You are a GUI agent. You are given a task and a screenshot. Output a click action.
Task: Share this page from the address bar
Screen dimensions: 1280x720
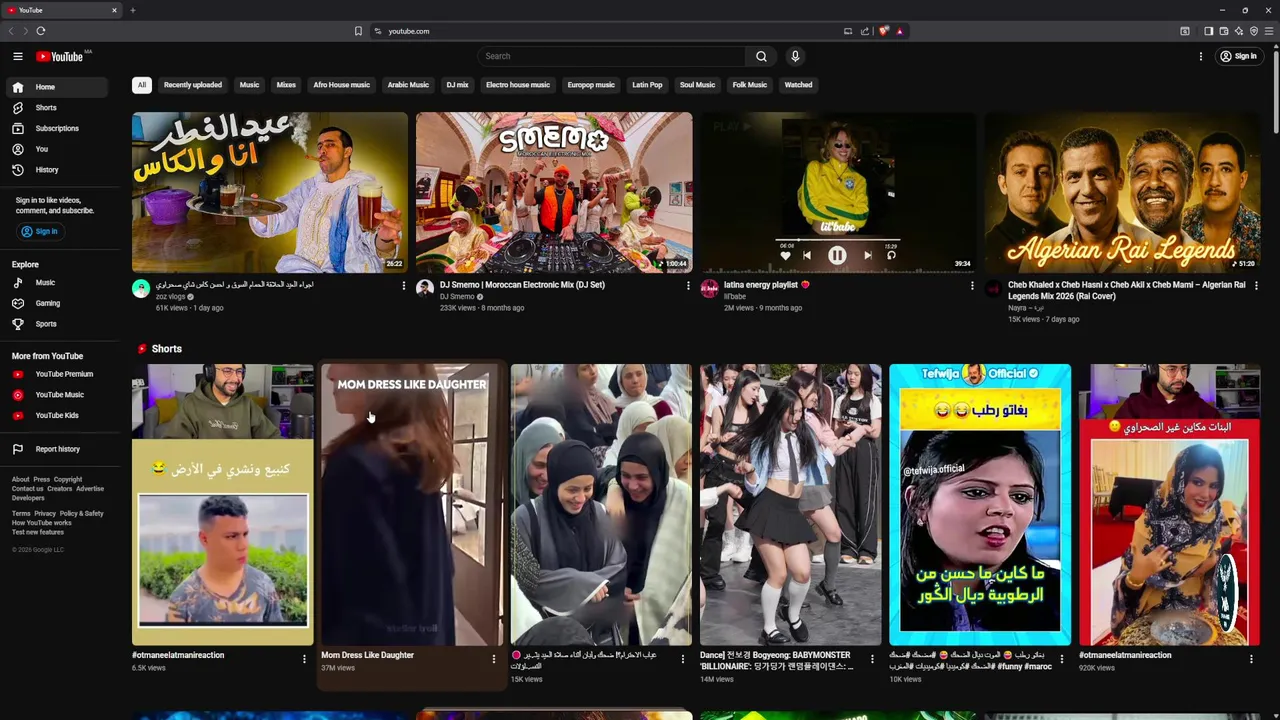pos(865,31)
